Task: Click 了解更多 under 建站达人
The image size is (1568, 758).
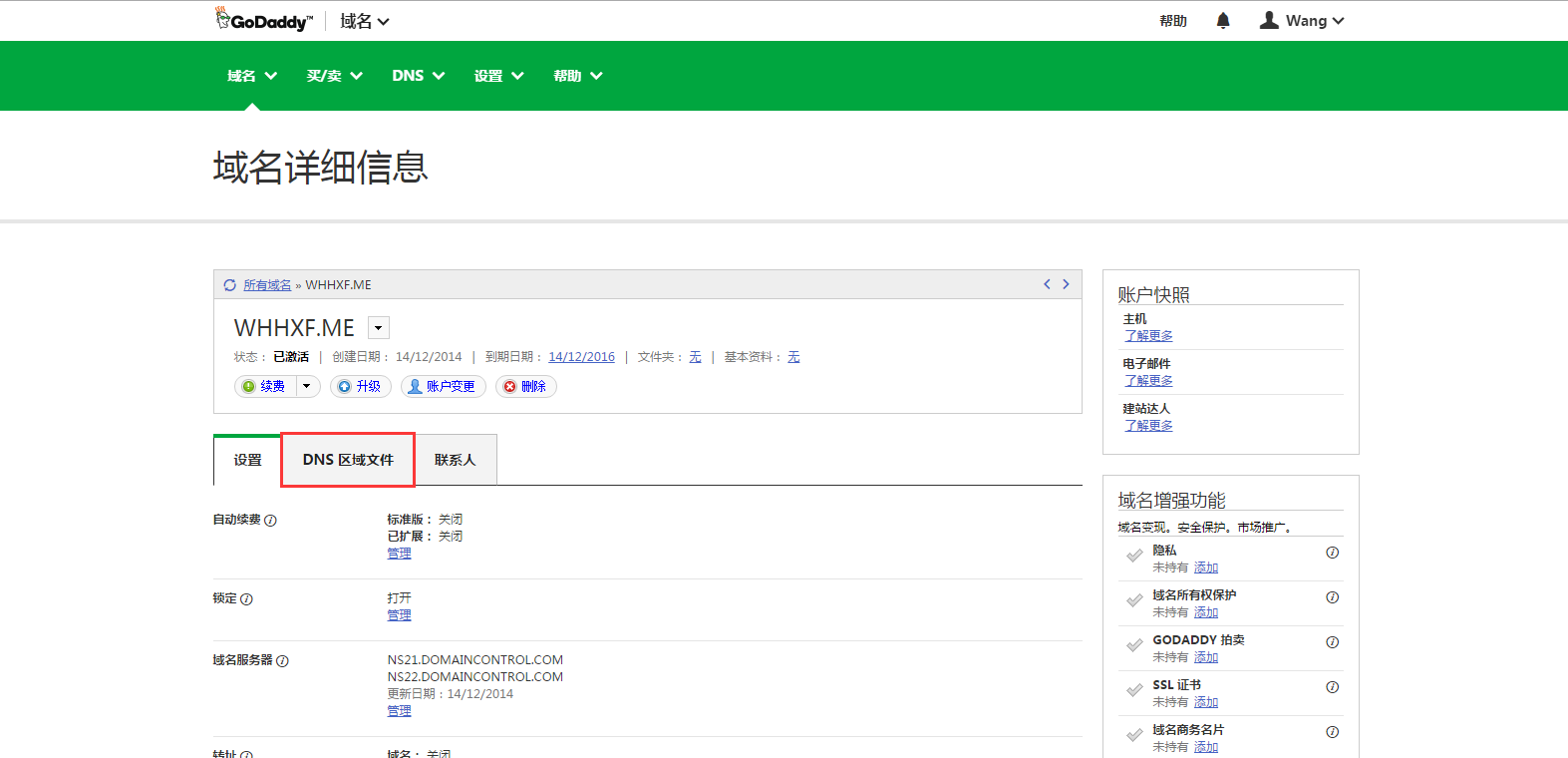Action: (x=1148, y=426)
